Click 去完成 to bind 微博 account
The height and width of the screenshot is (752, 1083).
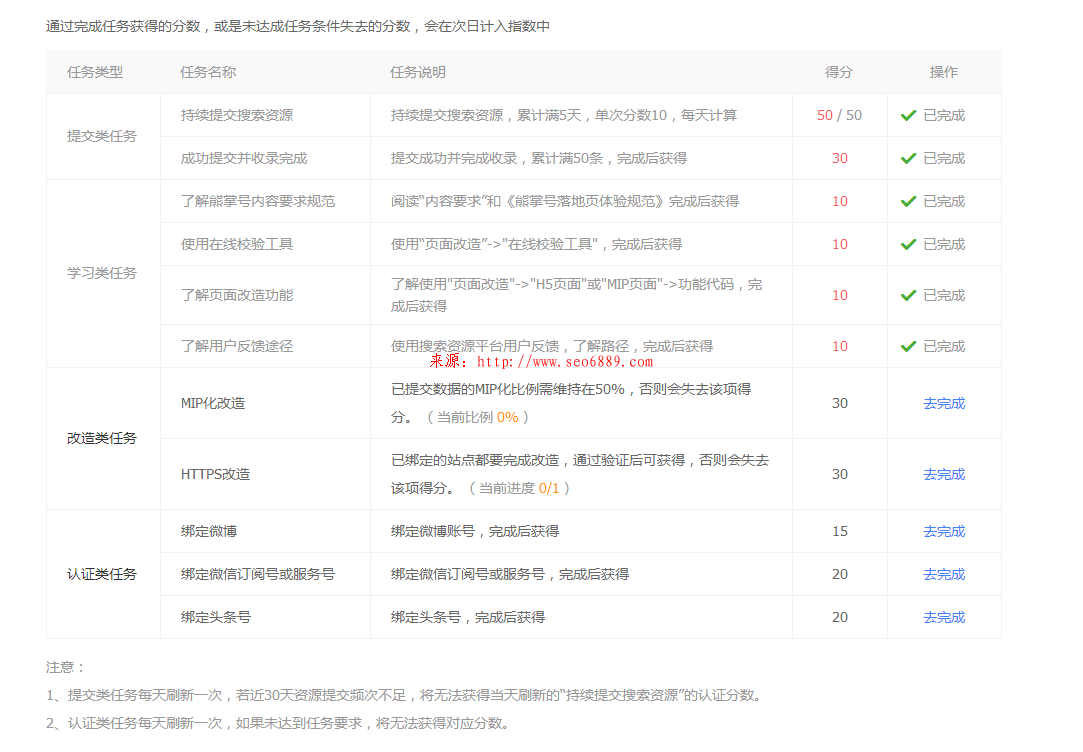coord(943,531)
